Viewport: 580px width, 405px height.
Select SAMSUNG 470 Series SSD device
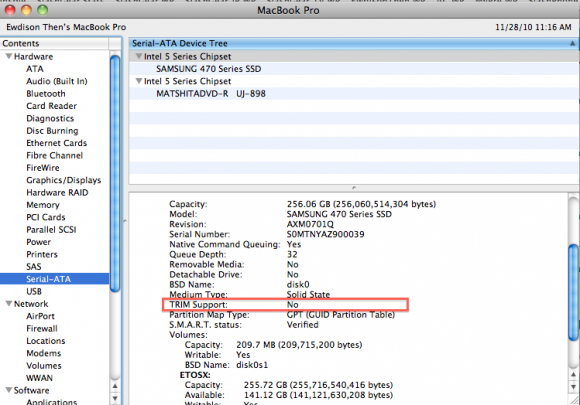coord(208,69)
